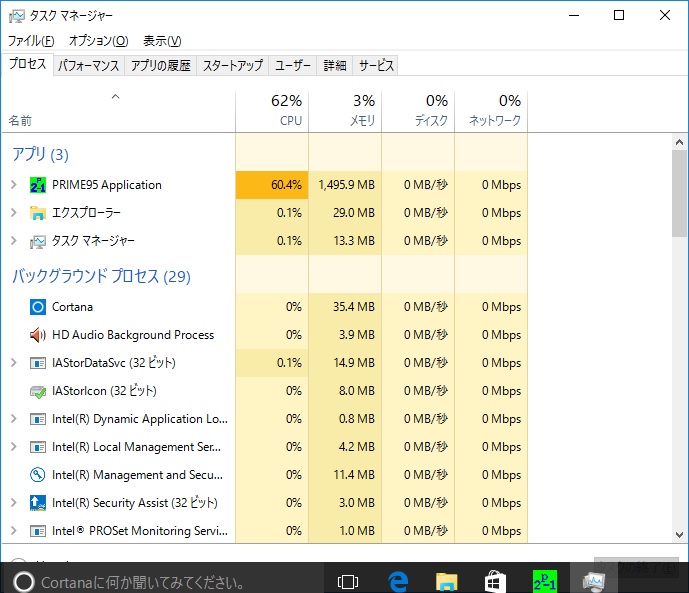Screen dimensions: 689x593
Task: Open the オプション(O) menu
Action: (98, 41)
